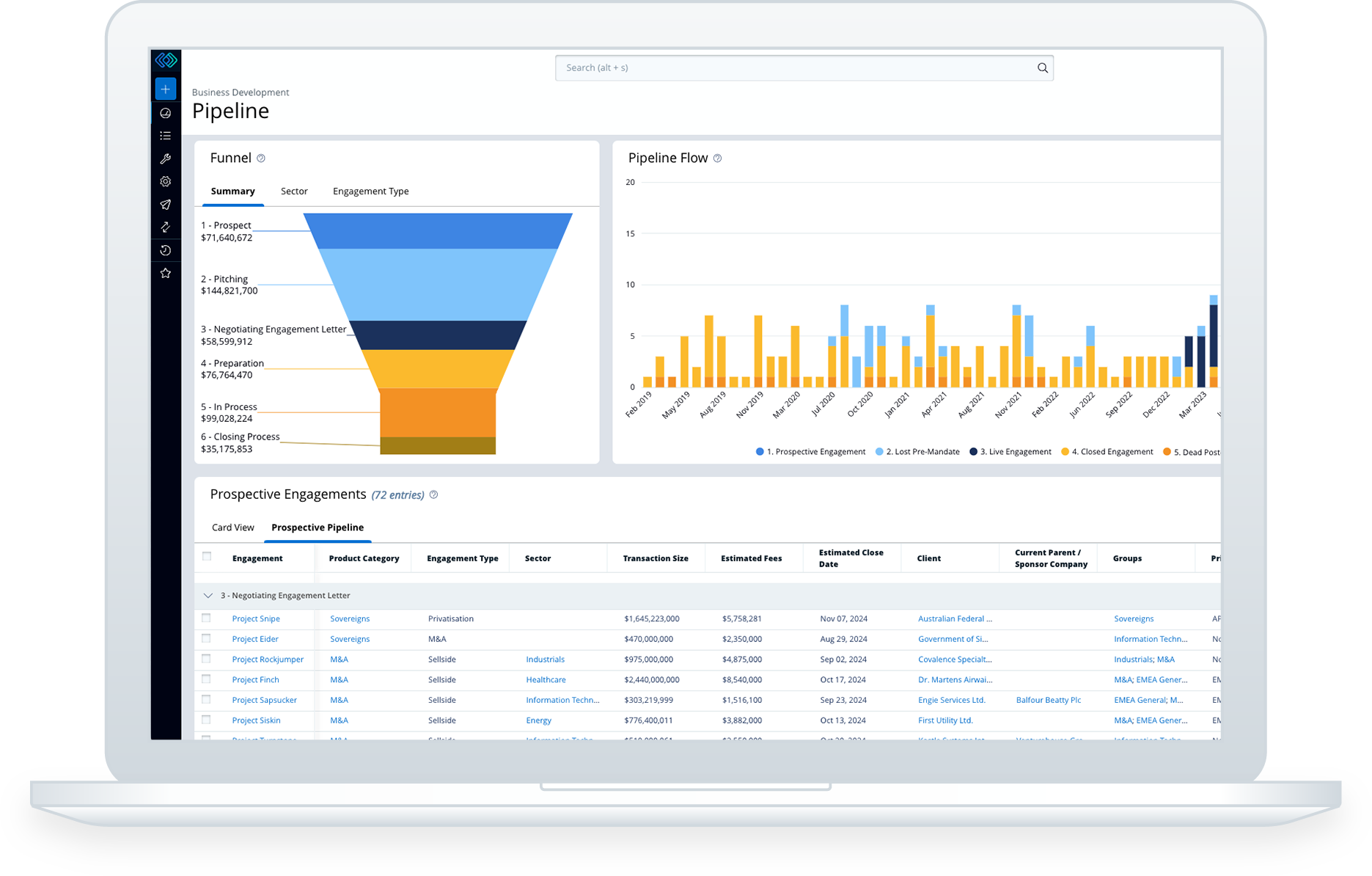This screenshot has height=876, width=1372.
Task: Open the history clock icon
Action: [x=166, y=250]
